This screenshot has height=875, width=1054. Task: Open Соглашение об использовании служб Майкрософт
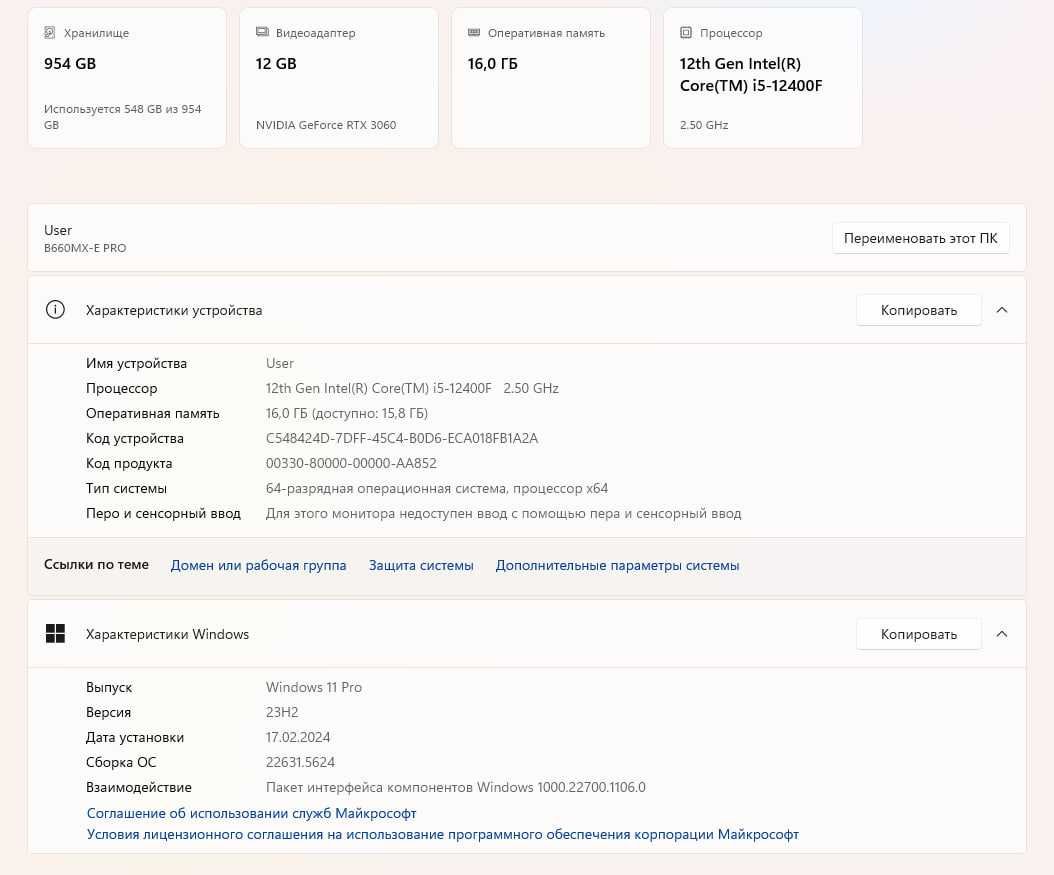(x=251, y=813)
